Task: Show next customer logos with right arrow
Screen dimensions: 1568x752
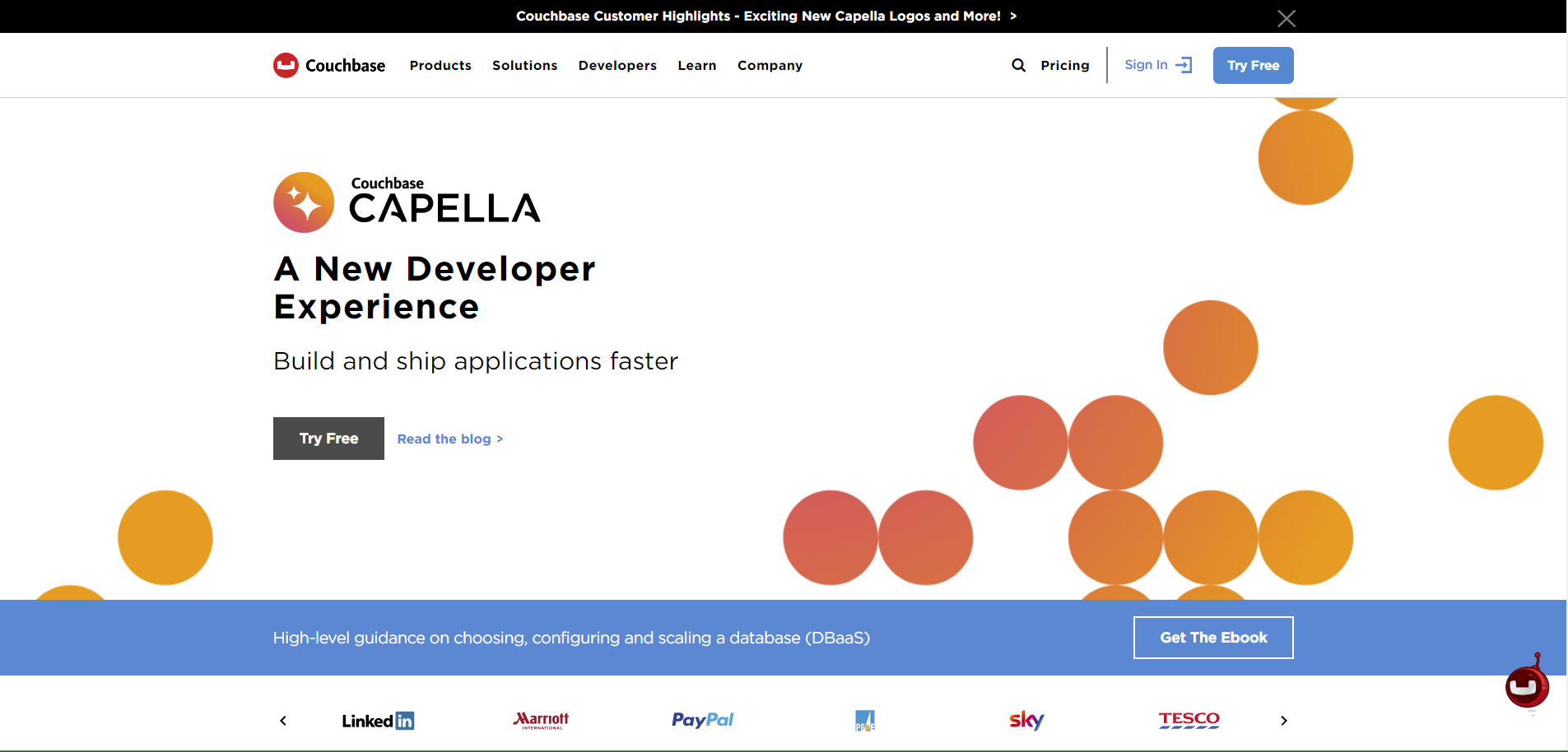Action: (1283, 721)
